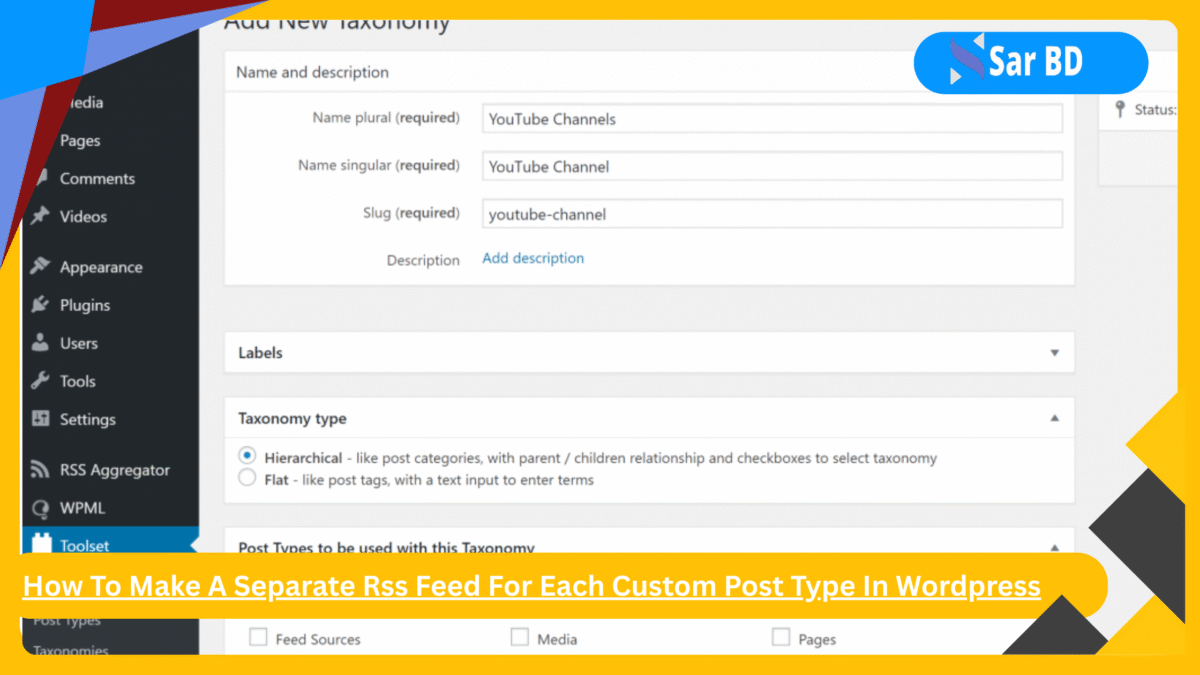Select the RSS Aggregator icon in sidebar
This screenshot has height=675, width=1200.
click(x=42, y=469)
